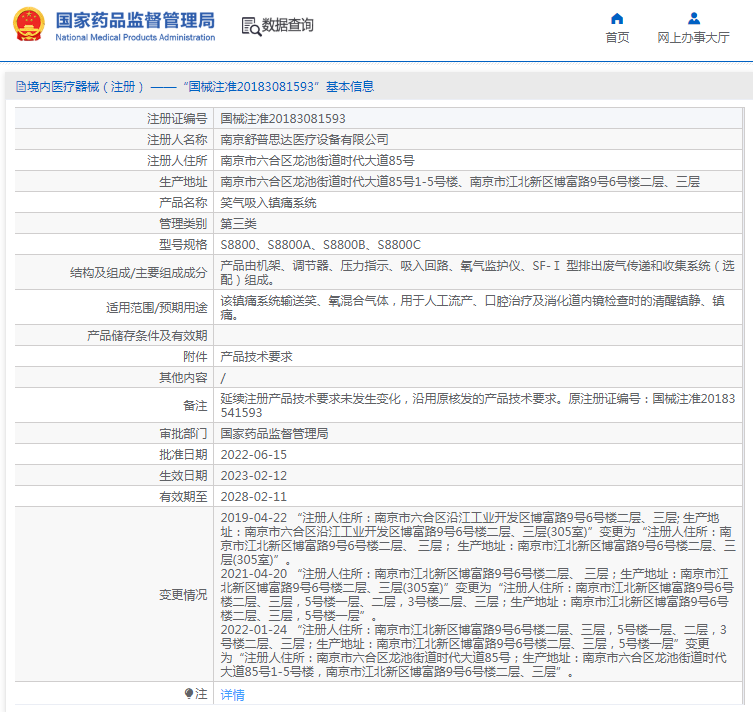The image size is (753, 712).
Task: Click the national emblem logo
Action: 29,25
